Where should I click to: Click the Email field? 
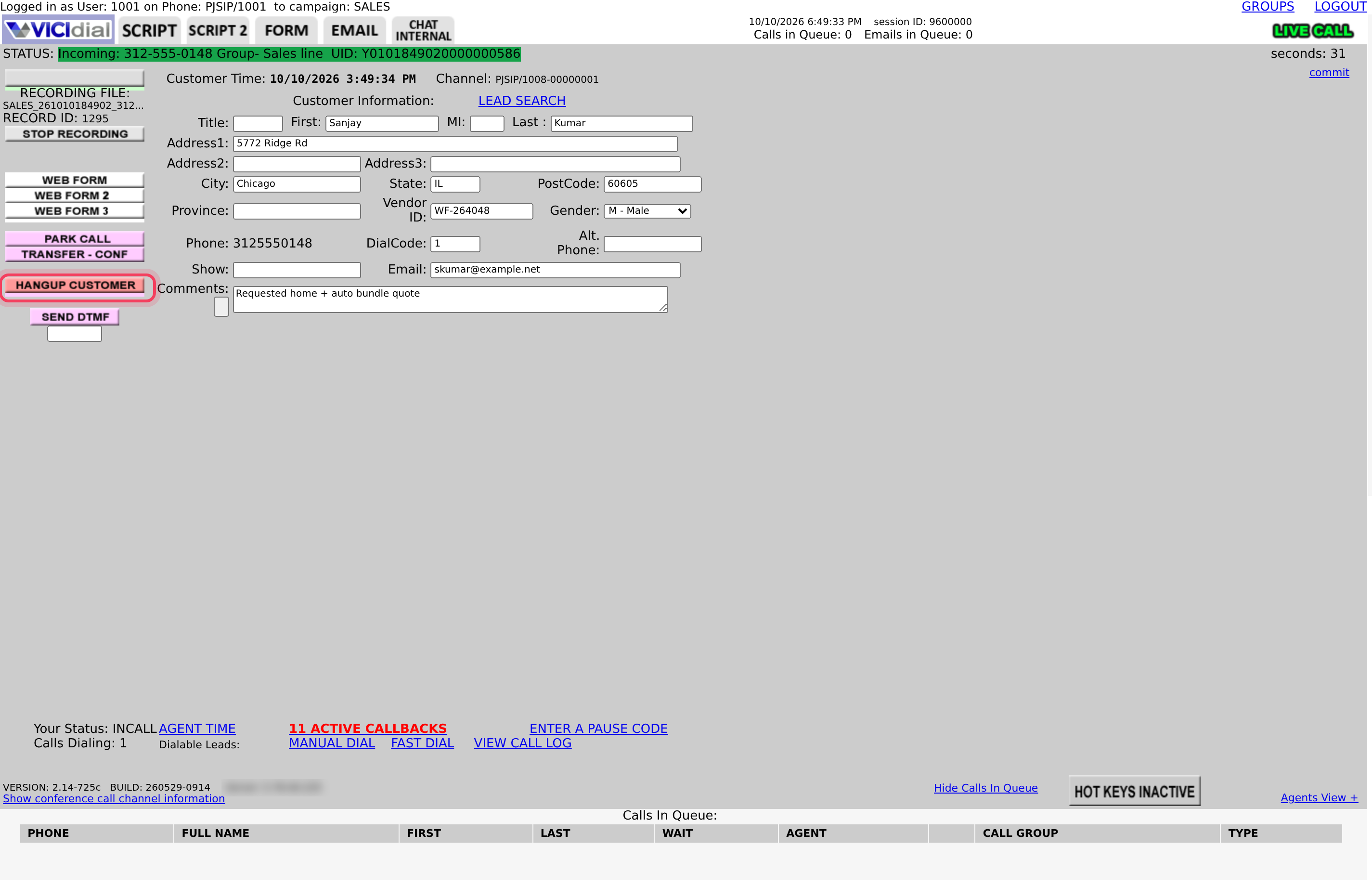coord(556,270)
